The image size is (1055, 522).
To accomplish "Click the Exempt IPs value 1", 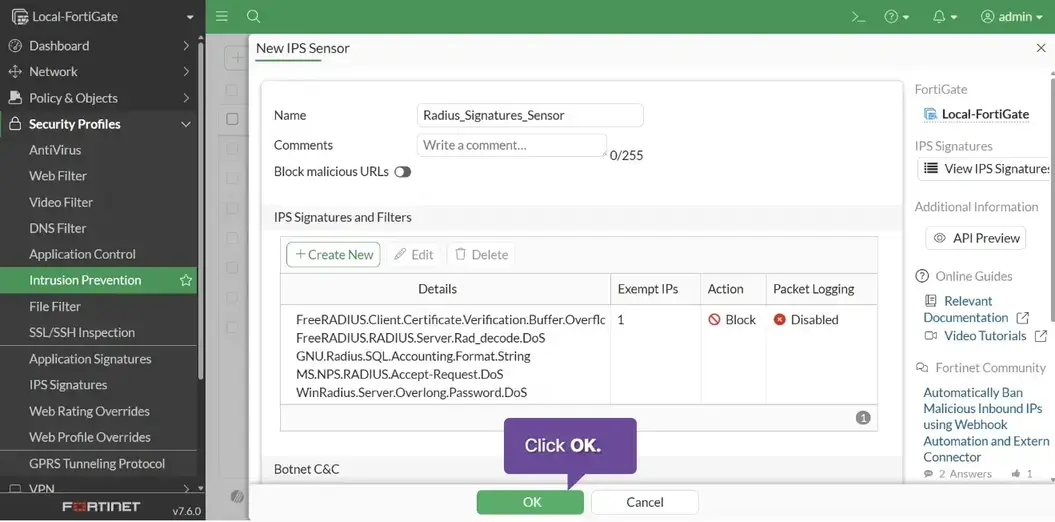I will pyautogui.click(x=620, y=320).
